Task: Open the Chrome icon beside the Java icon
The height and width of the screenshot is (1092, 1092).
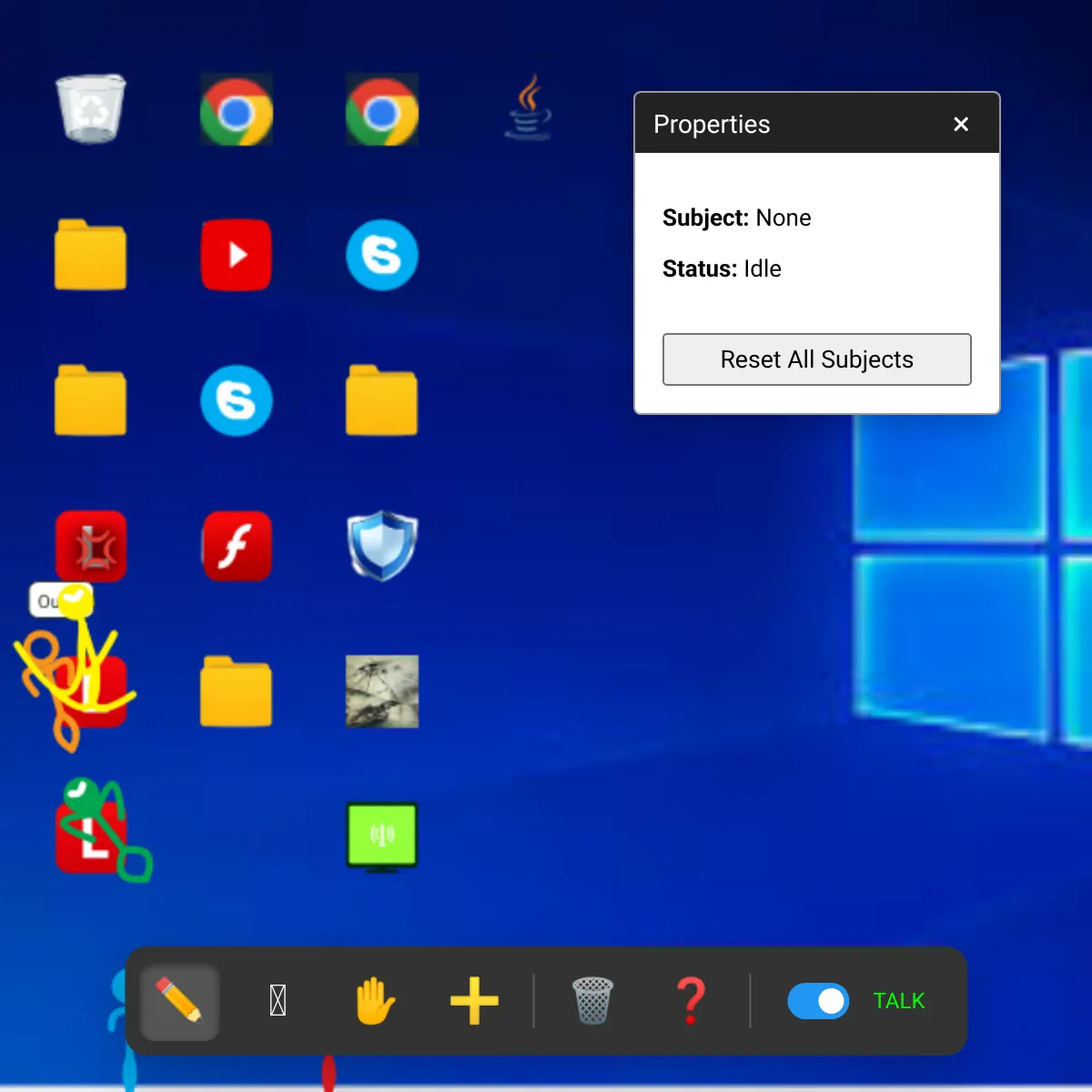Action: (x=382, y=109)
